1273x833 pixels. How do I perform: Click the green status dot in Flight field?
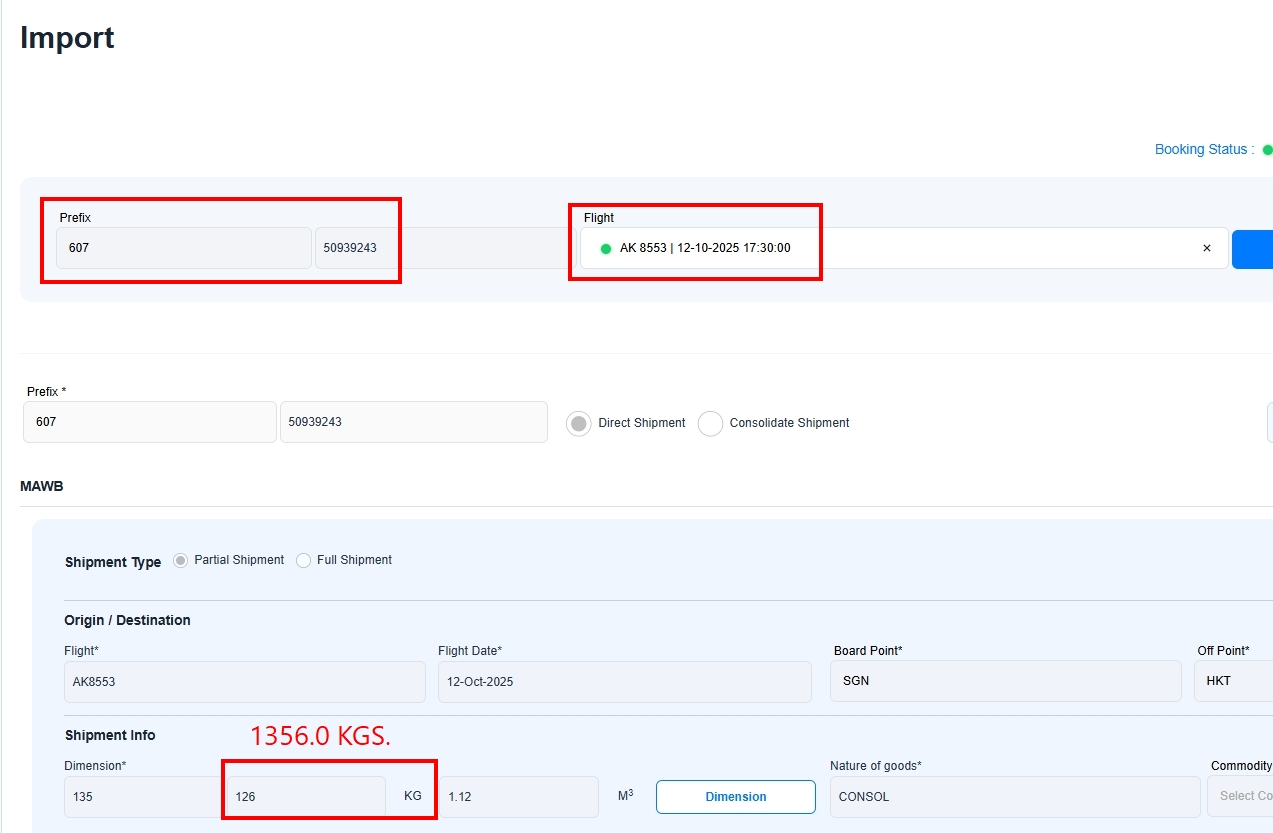pos(605,249)
